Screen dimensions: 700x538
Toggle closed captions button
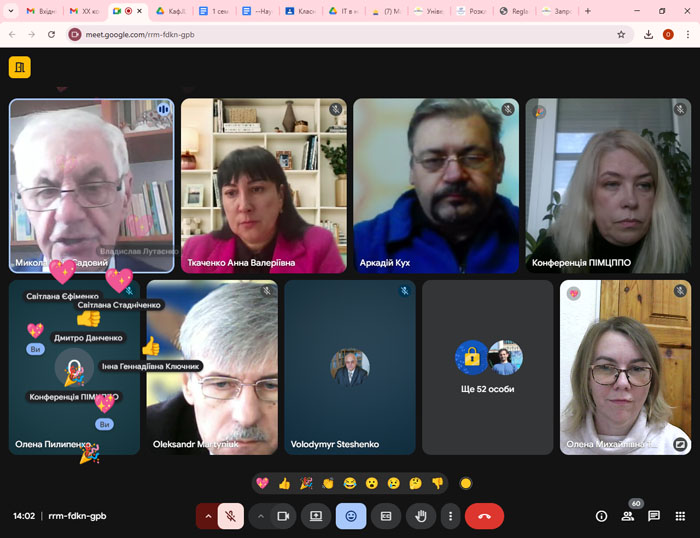coord(386,516)
